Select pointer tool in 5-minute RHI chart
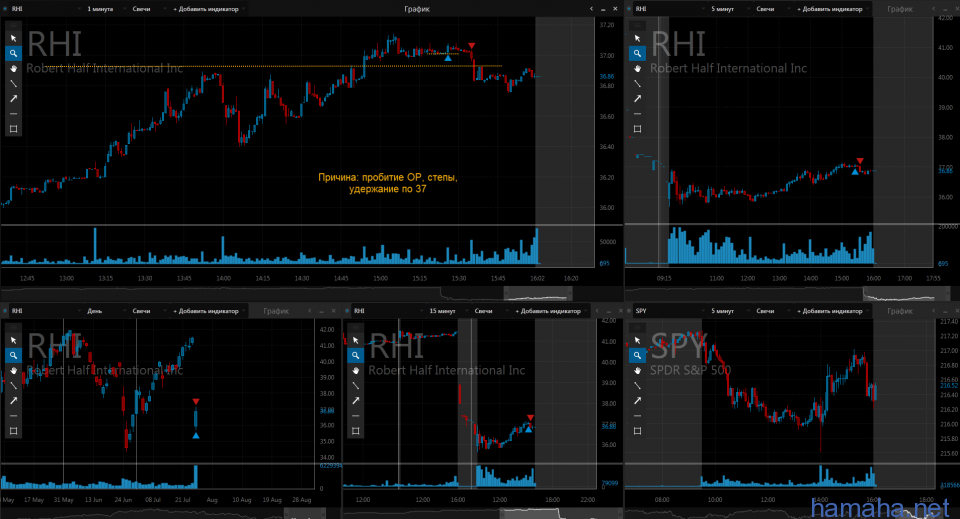Viewport: 960px width, 519px height. click(637, 38)
